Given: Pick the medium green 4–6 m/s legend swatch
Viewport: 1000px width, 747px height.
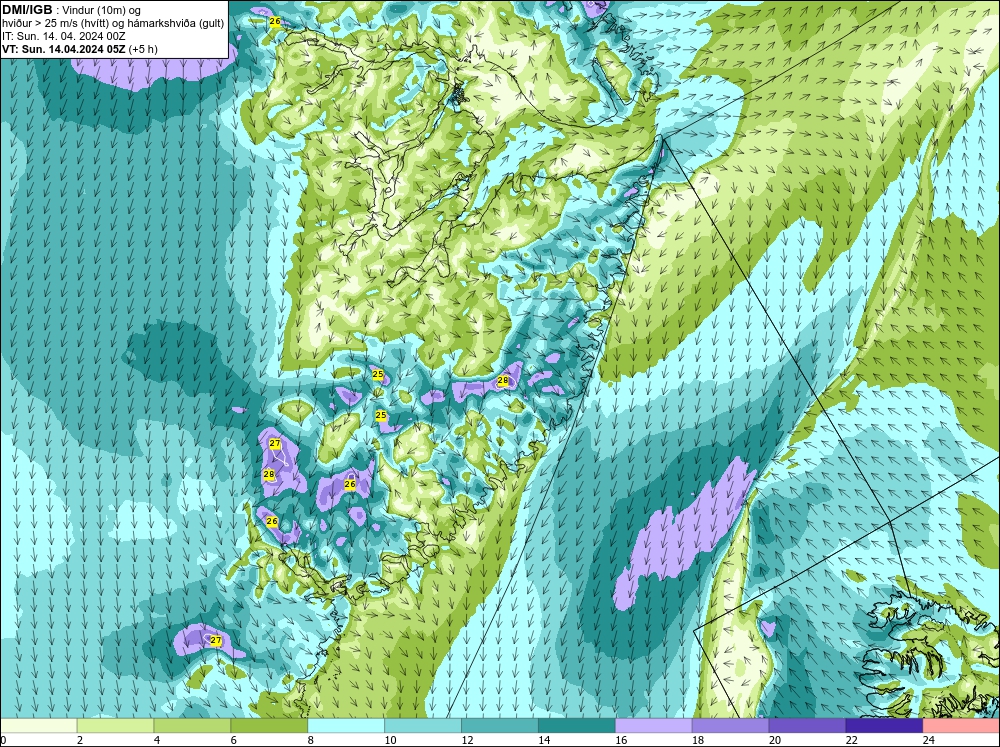Looking at the screenshot, I should click(192, 726).
